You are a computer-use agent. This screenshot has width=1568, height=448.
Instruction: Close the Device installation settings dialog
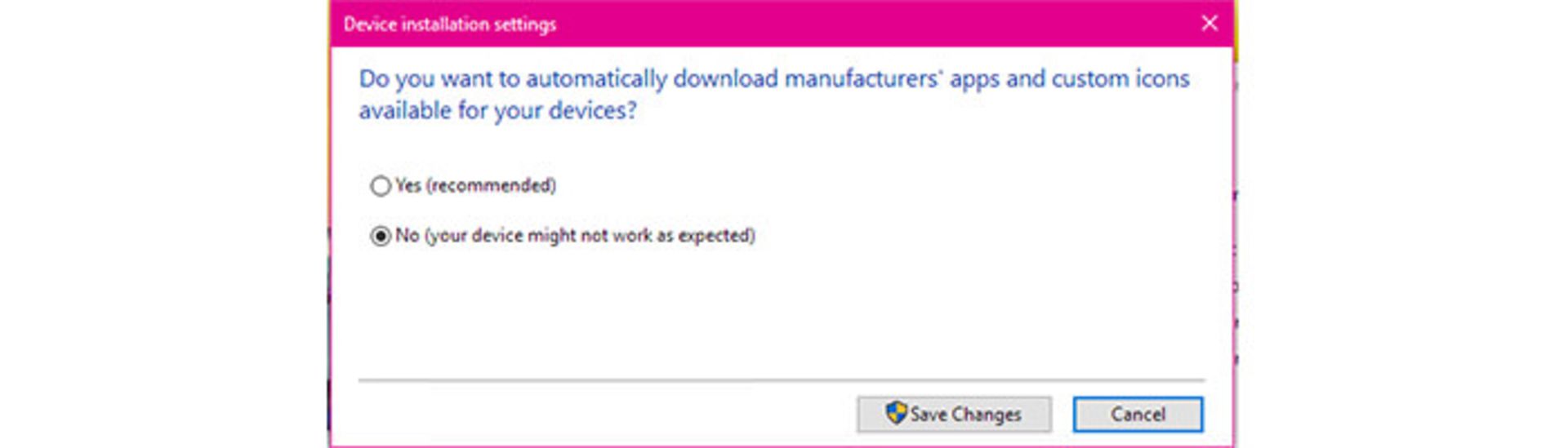pyautogui.click(x=1209, y=23)
